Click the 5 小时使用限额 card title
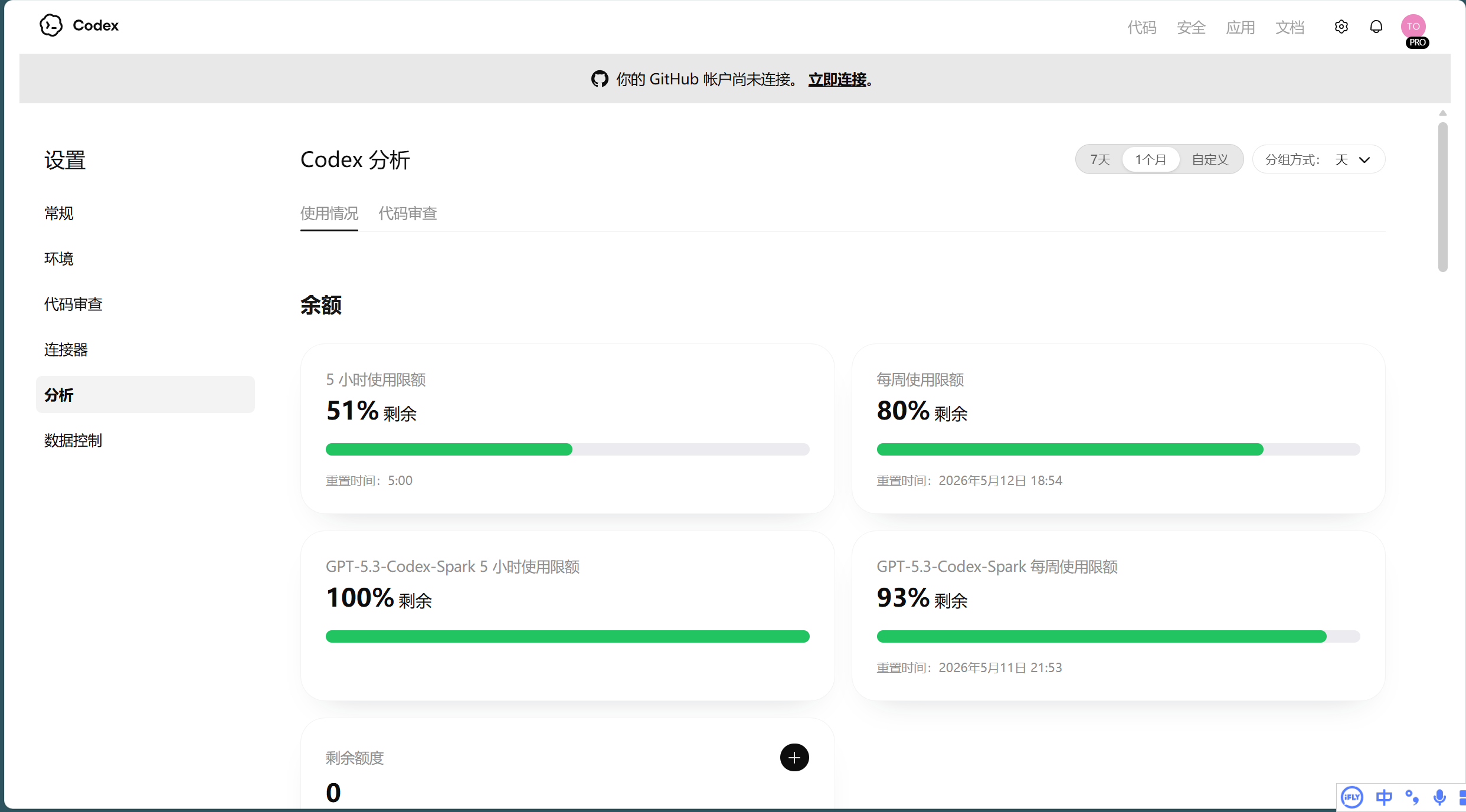This screenshot has height=812, width=1466. click(376, 379)
